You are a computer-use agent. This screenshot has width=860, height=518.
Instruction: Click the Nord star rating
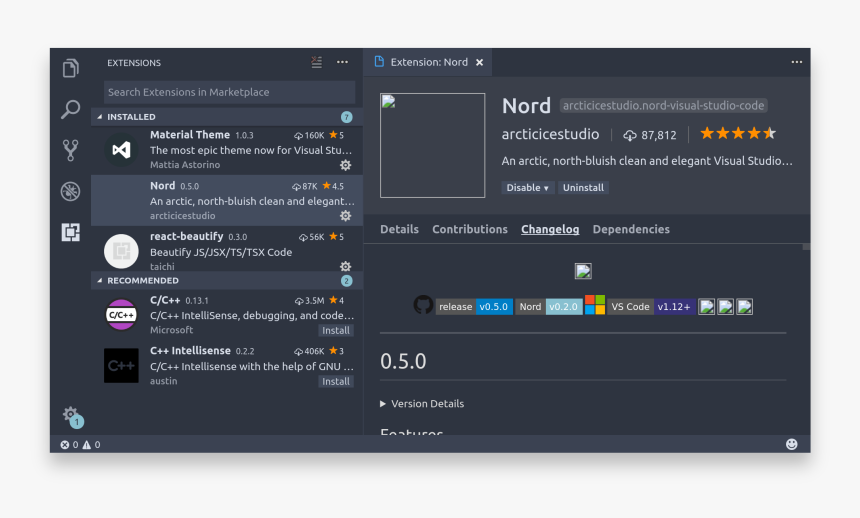[738, 133]
